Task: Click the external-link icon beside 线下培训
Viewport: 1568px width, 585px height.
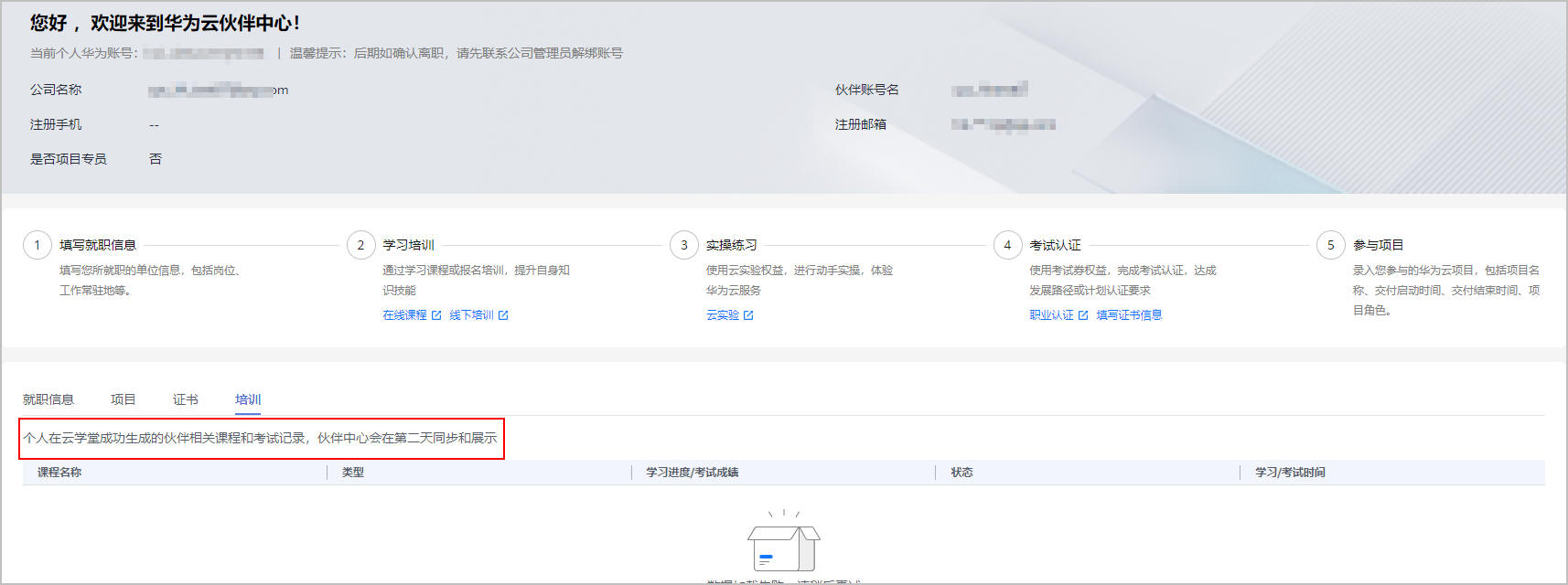Action: 503,315
